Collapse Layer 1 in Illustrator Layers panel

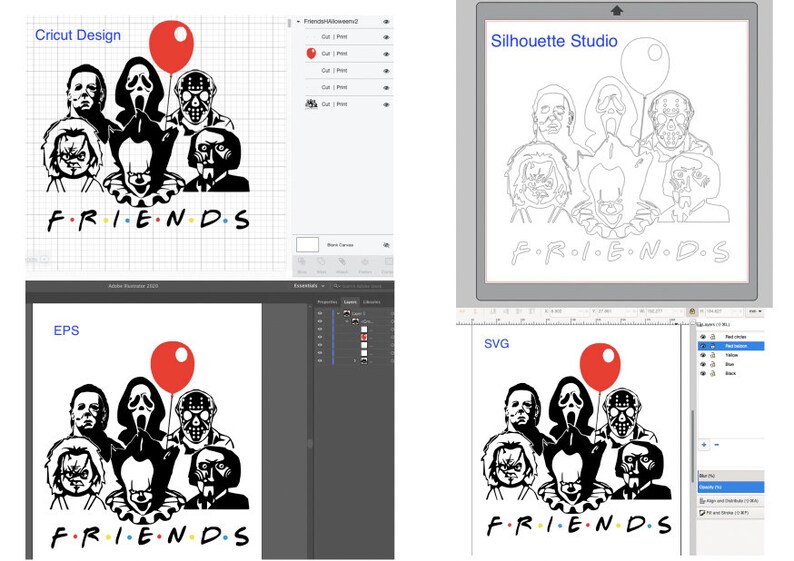tap(338, 314)
